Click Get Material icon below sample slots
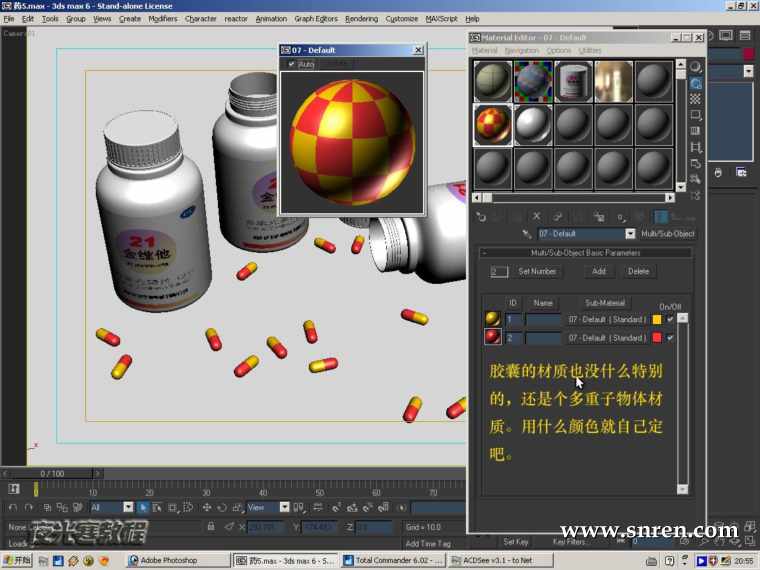Screen dimensions: 760x570 click(481, 216)
